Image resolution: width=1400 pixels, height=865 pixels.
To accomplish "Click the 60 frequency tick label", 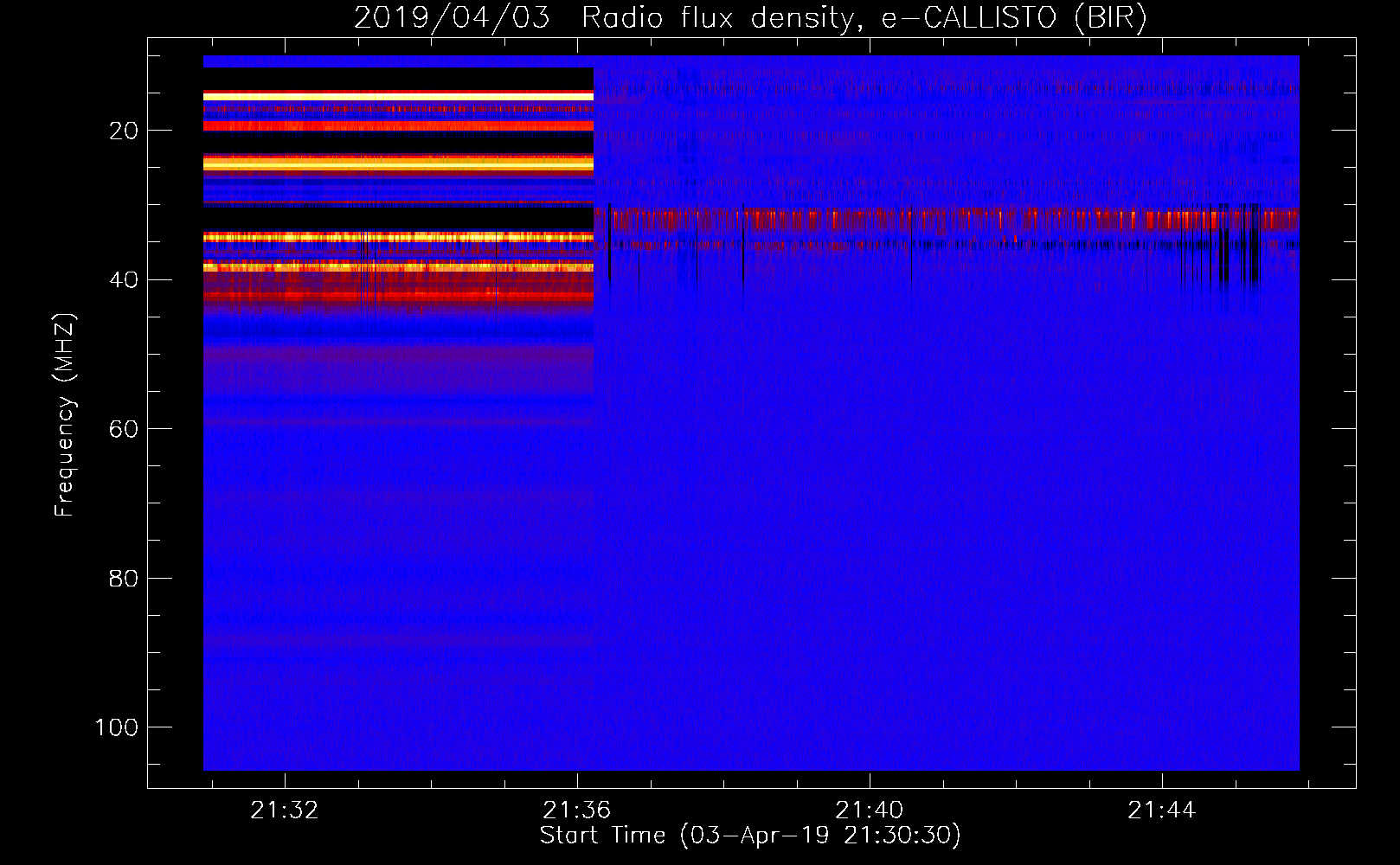I will tap(124, 429).
